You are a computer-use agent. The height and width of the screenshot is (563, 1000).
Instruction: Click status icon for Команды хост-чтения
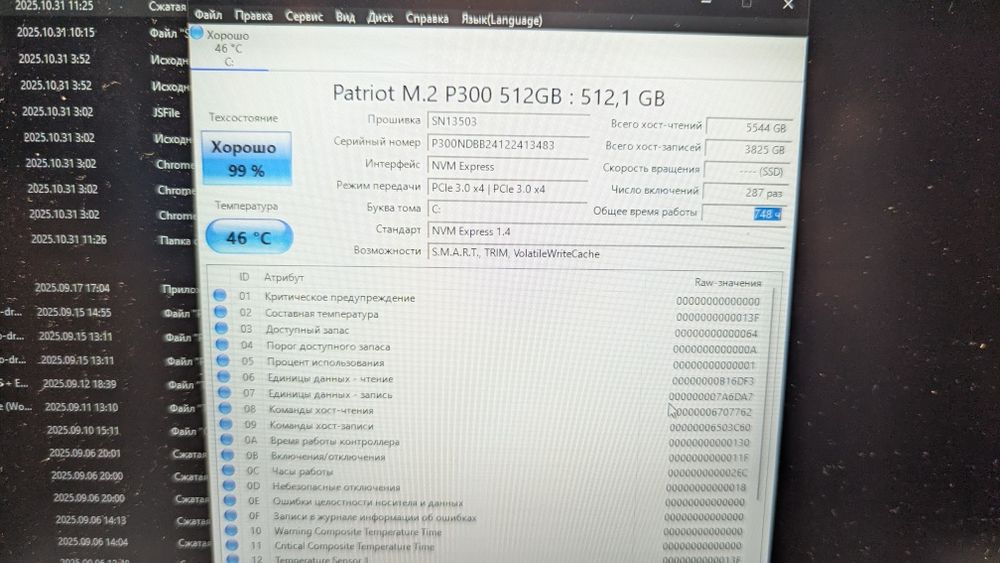point(224,408)
